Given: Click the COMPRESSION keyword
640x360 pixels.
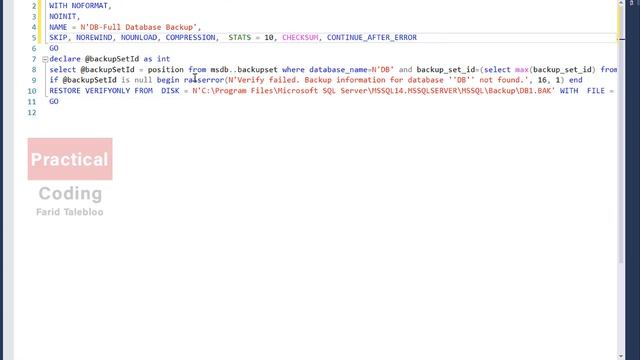Looking at the screenshot, I should [x=190, y=38].
